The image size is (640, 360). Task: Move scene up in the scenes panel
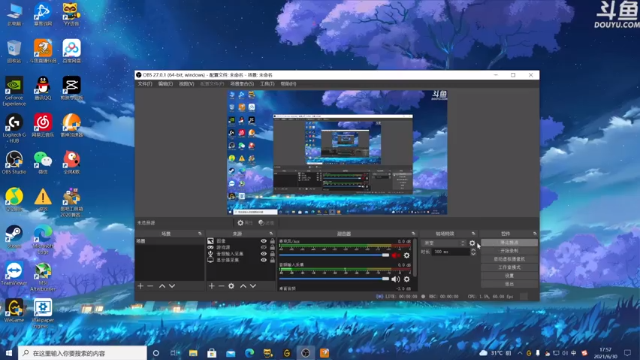(162, 286)
